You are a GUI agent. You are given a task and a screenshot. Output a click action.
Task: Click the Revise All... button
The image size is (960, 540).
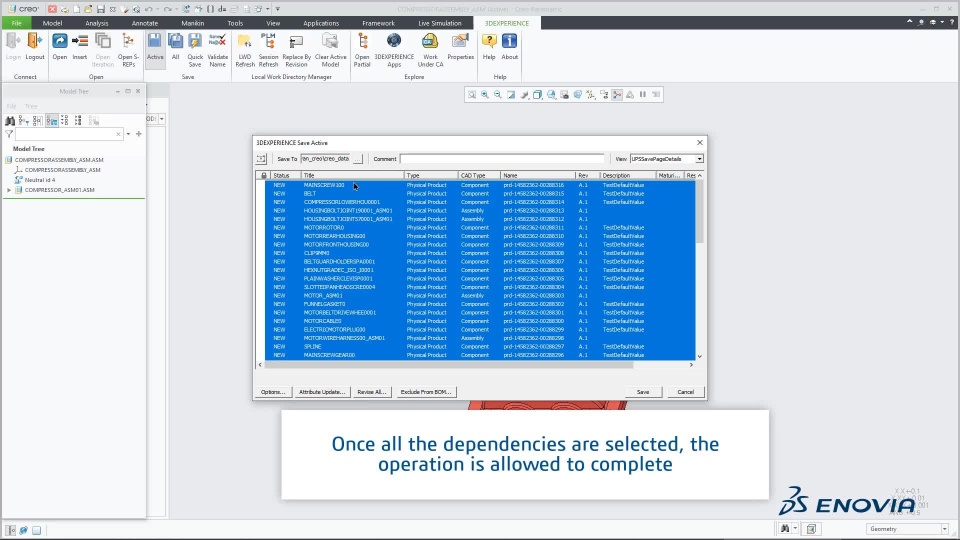point(372,392)
